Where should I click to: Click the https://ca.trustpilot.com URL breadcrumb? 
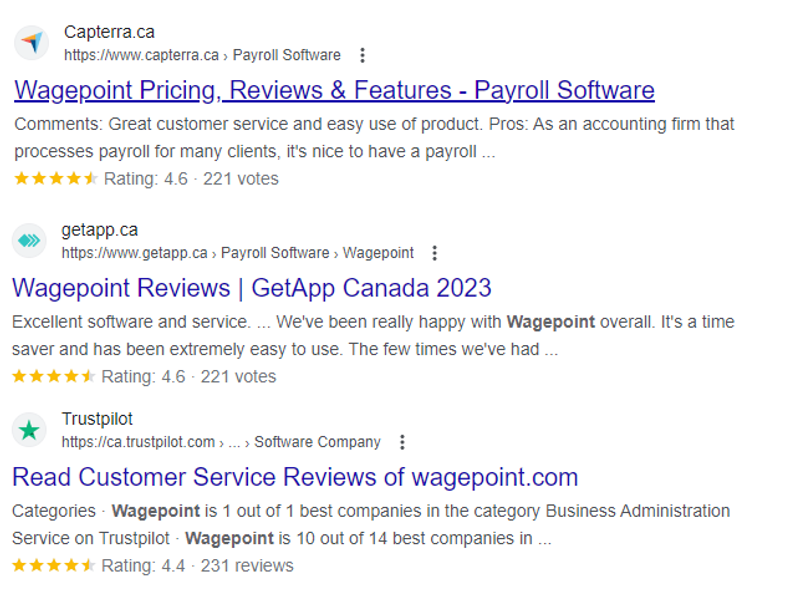tap(221, 442)
